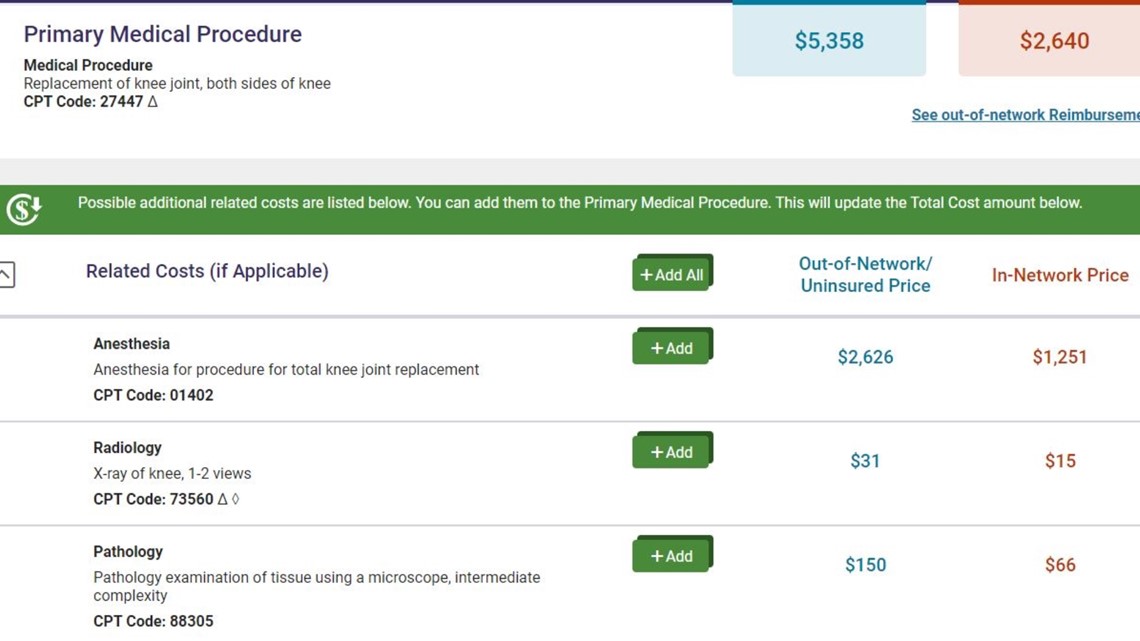Viewport: 1140px width, 641px height.
Task: Click the Primary Medical Procedure heading
Action: (x=162, y=34)
